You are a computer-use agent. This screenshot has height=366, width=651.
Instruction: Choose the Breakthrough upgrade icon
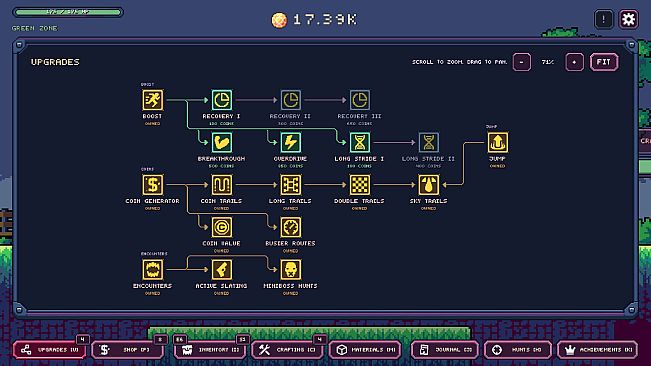(x=221, y=142)
